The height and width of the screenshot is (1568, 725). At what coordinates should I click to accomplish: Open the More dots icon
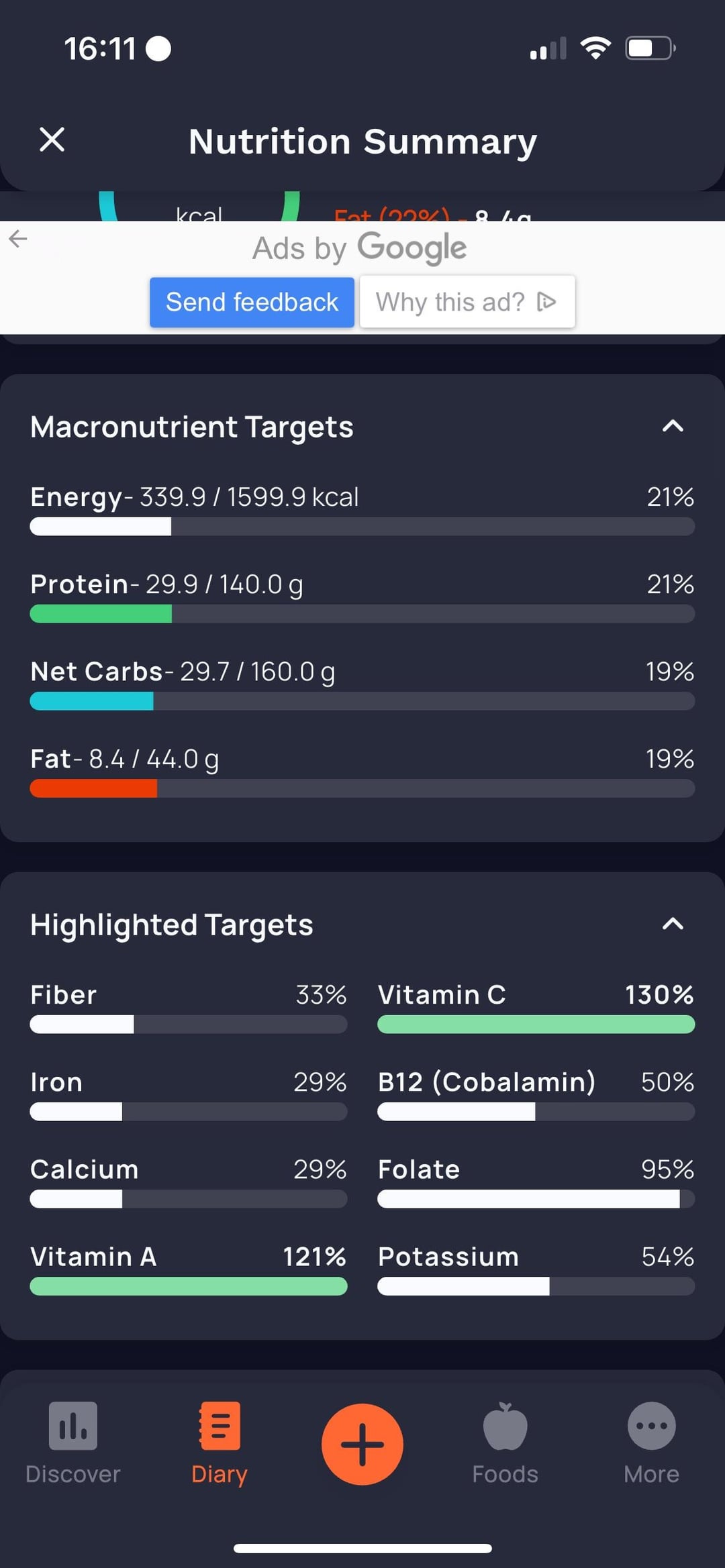(651, 1425)
